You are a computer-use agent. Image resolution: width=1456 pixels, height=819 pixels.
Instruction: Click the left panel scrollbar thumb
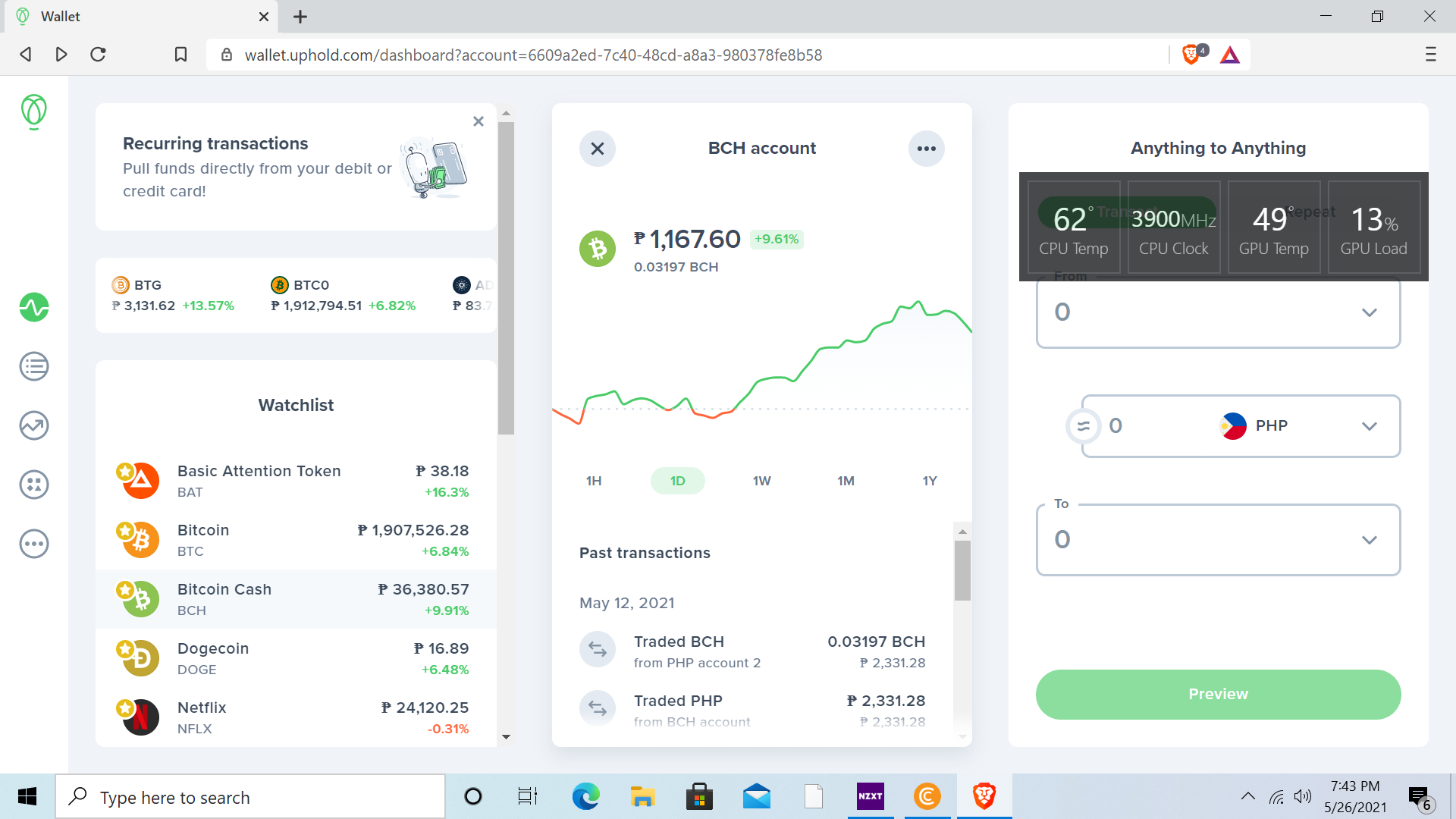(506, 278)
